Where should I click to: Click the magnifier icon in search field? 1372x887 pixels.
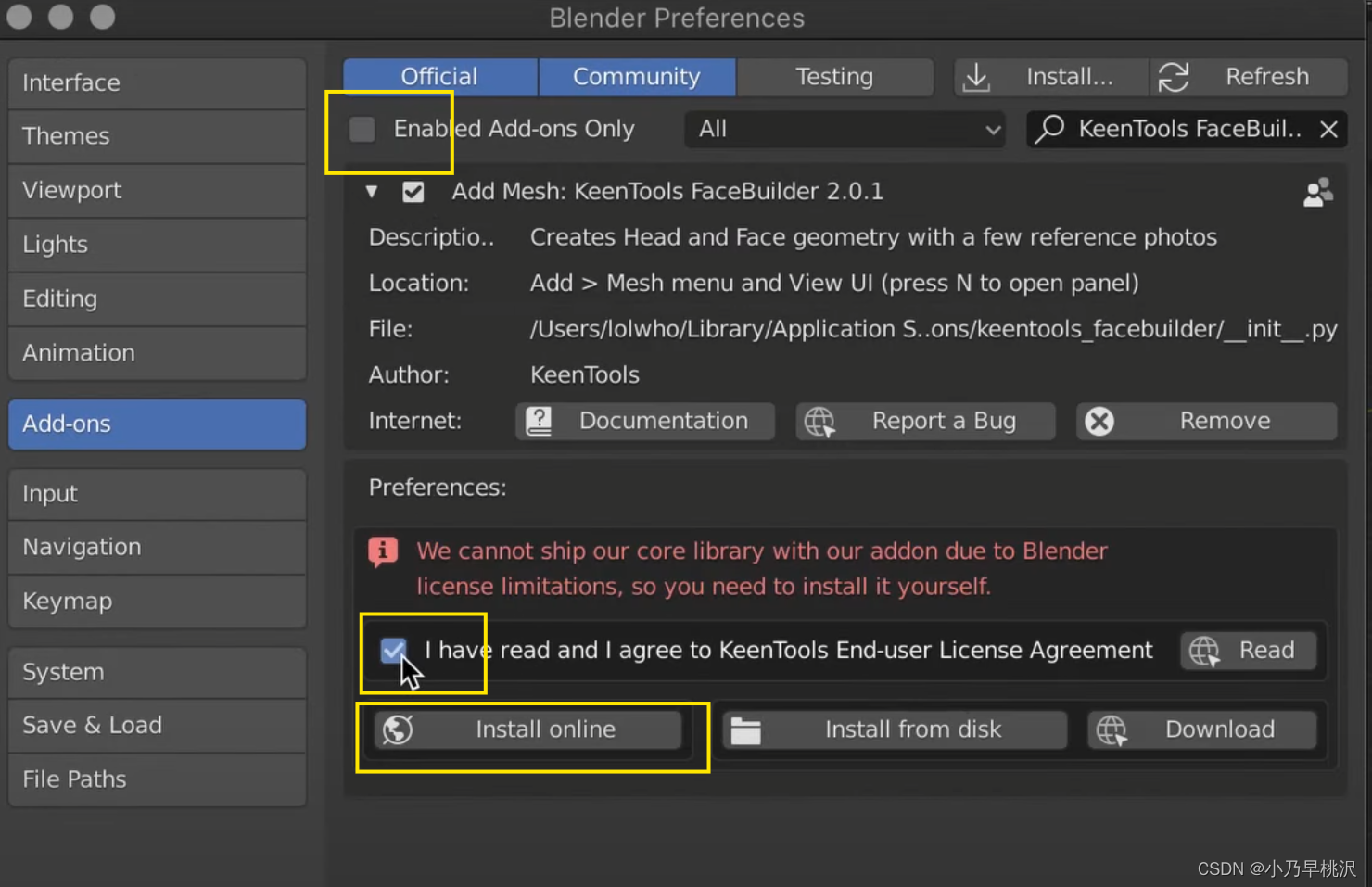1049,129
